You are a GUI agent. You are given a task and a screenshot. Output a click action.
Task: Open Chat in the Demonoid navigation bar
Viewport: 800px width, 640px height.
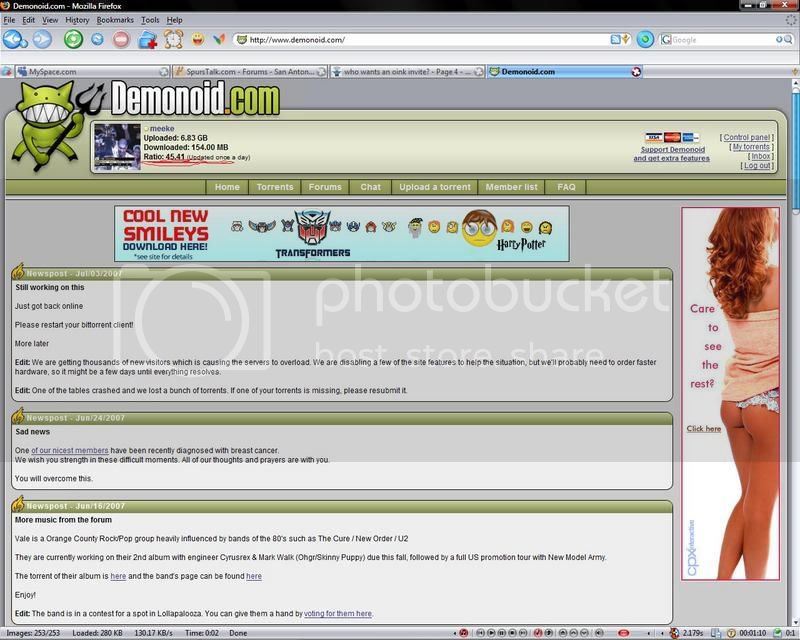coord(370,187)
